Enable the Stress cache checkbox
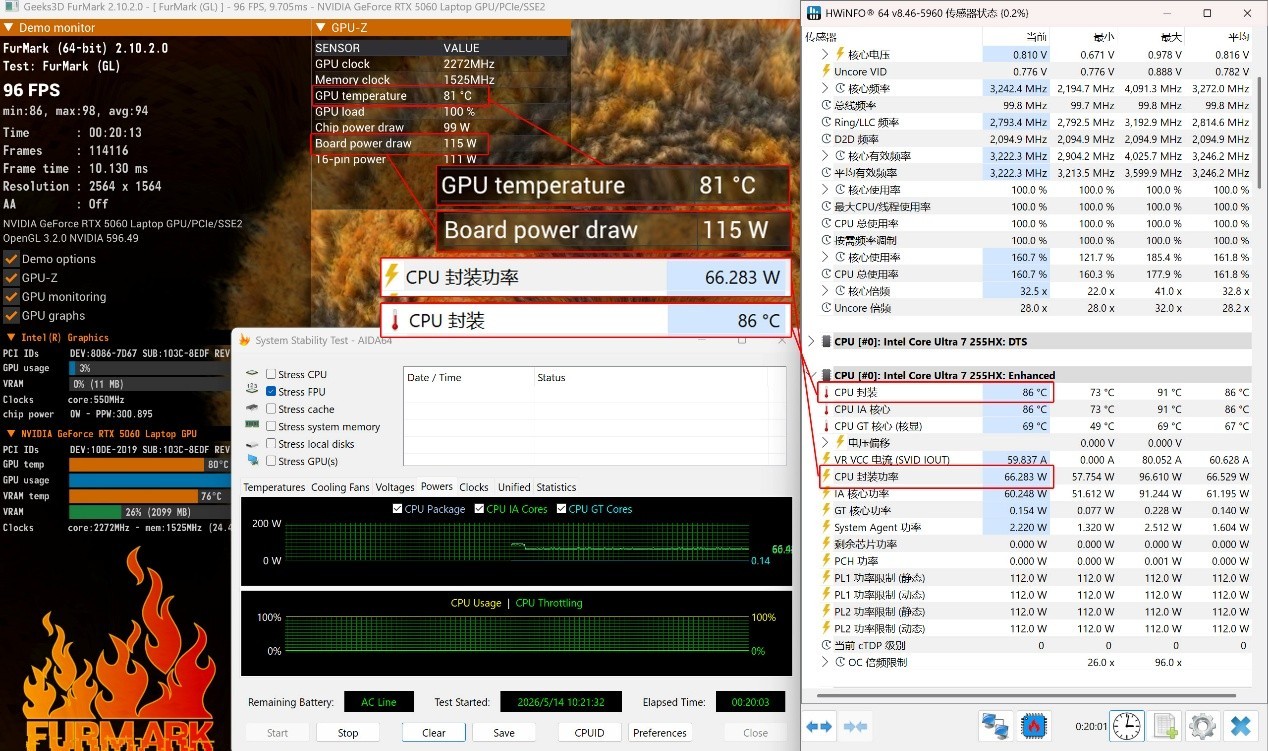 (271, 409)
